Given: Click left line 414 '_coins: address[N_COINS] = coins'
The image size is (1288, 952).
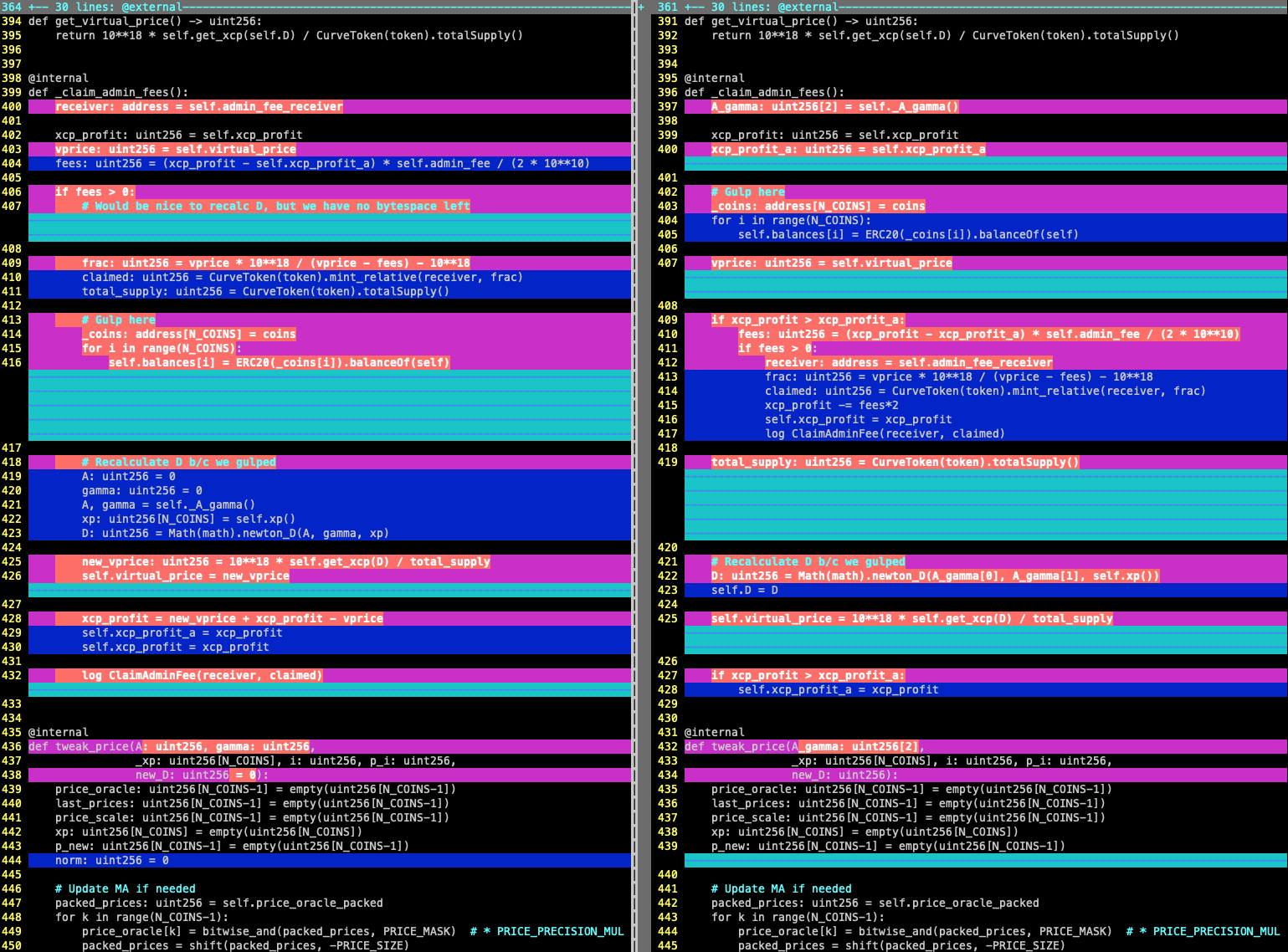Looking at the screenshot, I should (x=189, y=334).
